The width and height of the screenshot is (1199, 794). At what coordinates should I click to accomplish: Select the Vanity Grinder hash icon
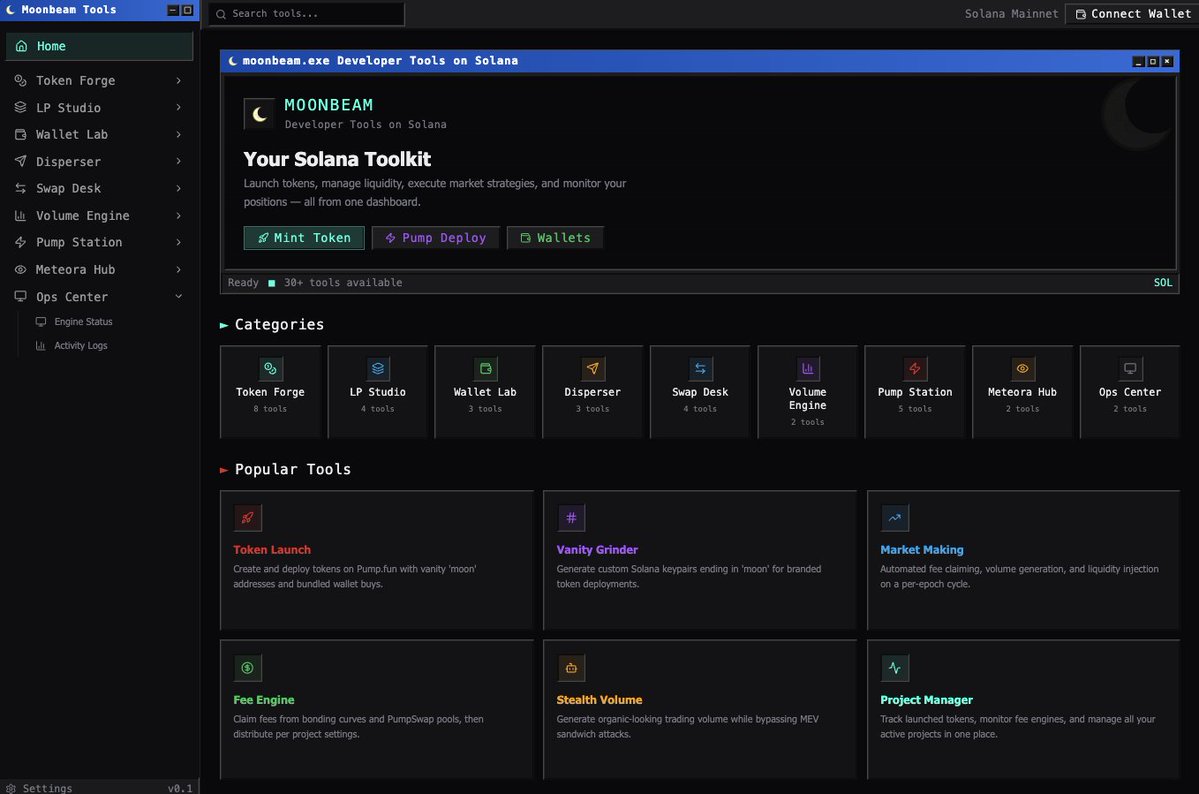570,517
